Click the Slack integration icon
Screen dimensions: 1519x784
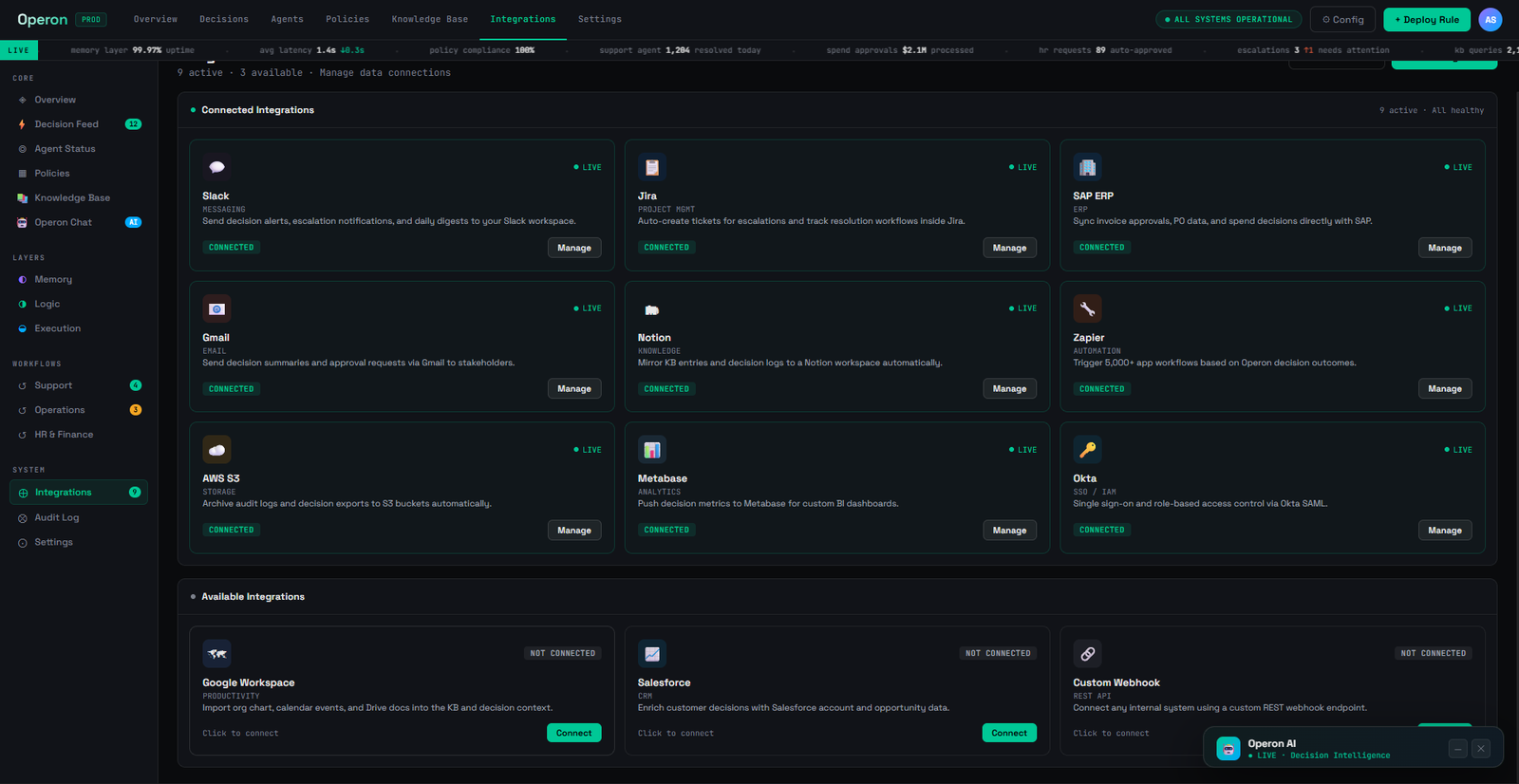pyautogui.click(x=216, y=167)
